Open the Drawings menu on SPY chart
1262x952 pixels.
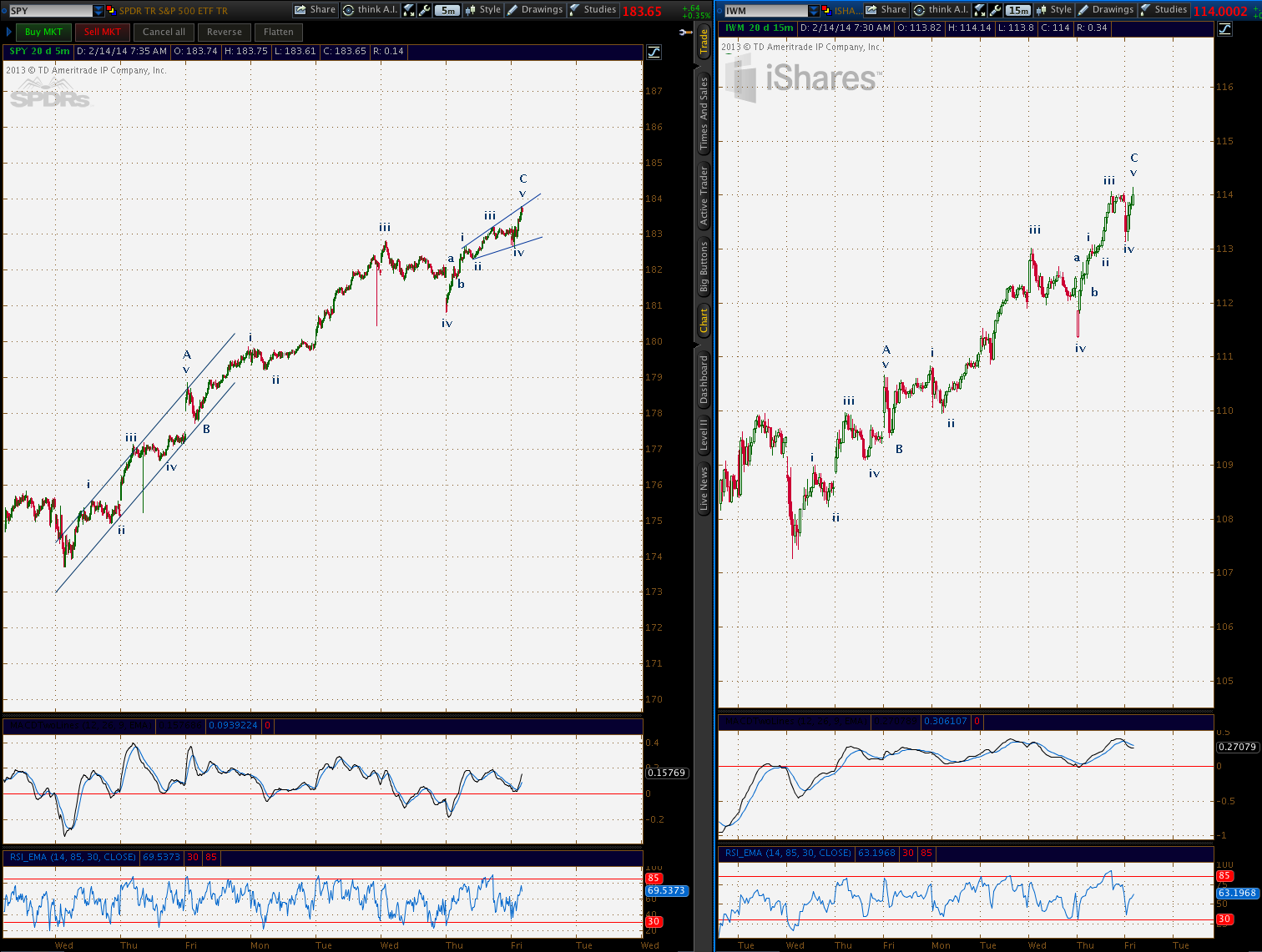[535, 10]
